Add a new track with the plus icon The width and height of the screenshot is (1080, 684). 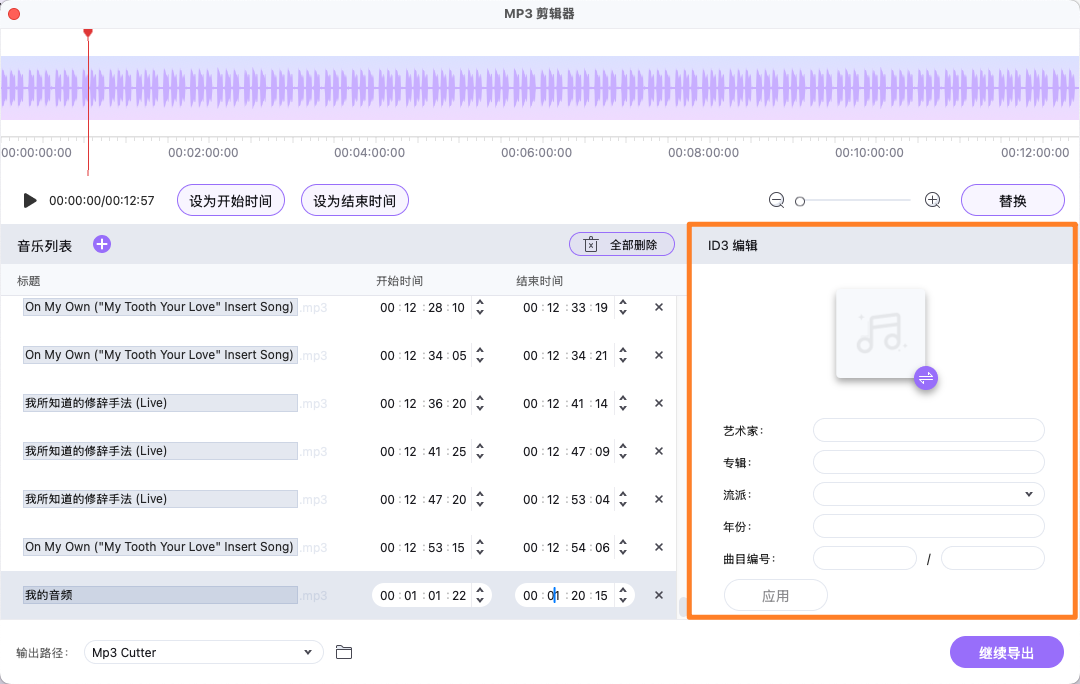pyautogui.click(x=101, y=243)
